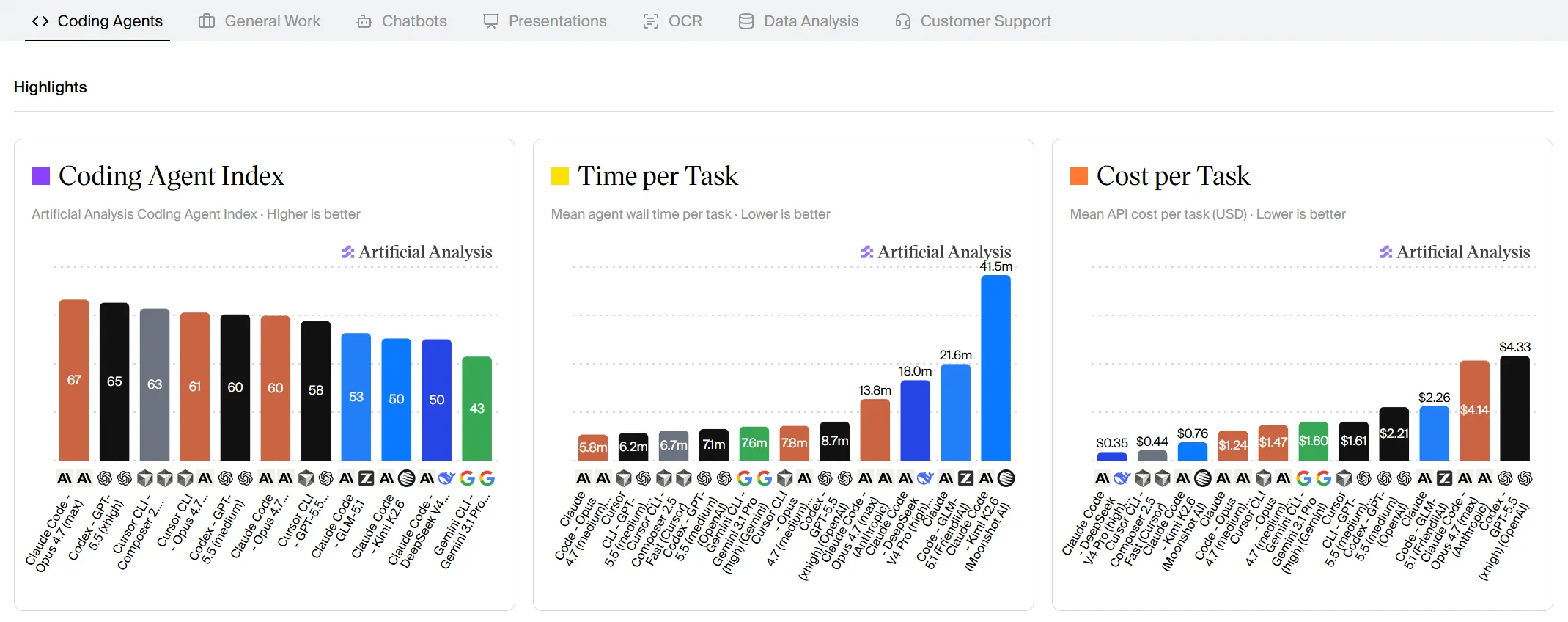
Task: Click the Moonshot Kimi logo under Time per Task chart
Action: 1006,478
